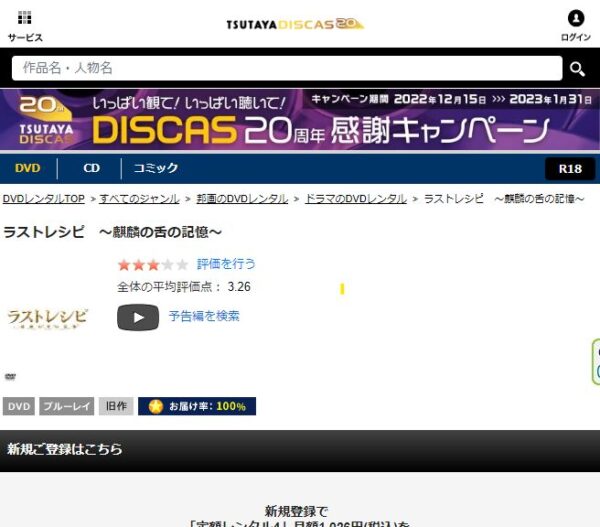Switch to the コミック tab
This screenshot has height=527, width=600.
coord(155,168)
